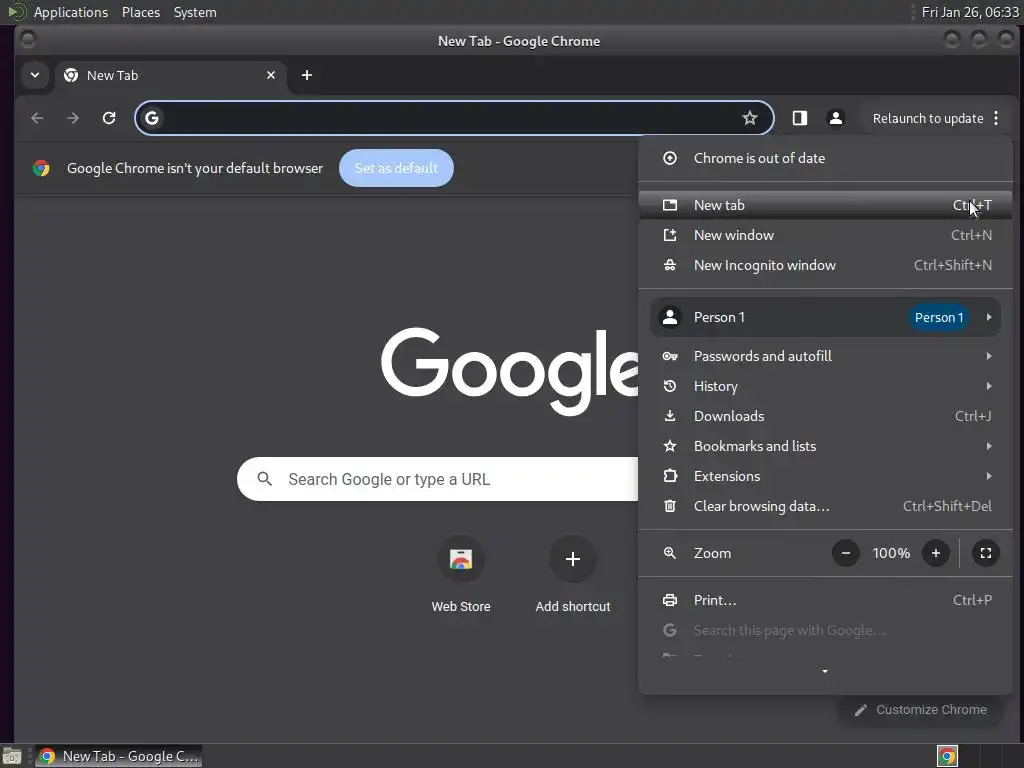Screen dimensions: 1024x768
Task: Zoom in with the plus button
Action: (935, 553)
